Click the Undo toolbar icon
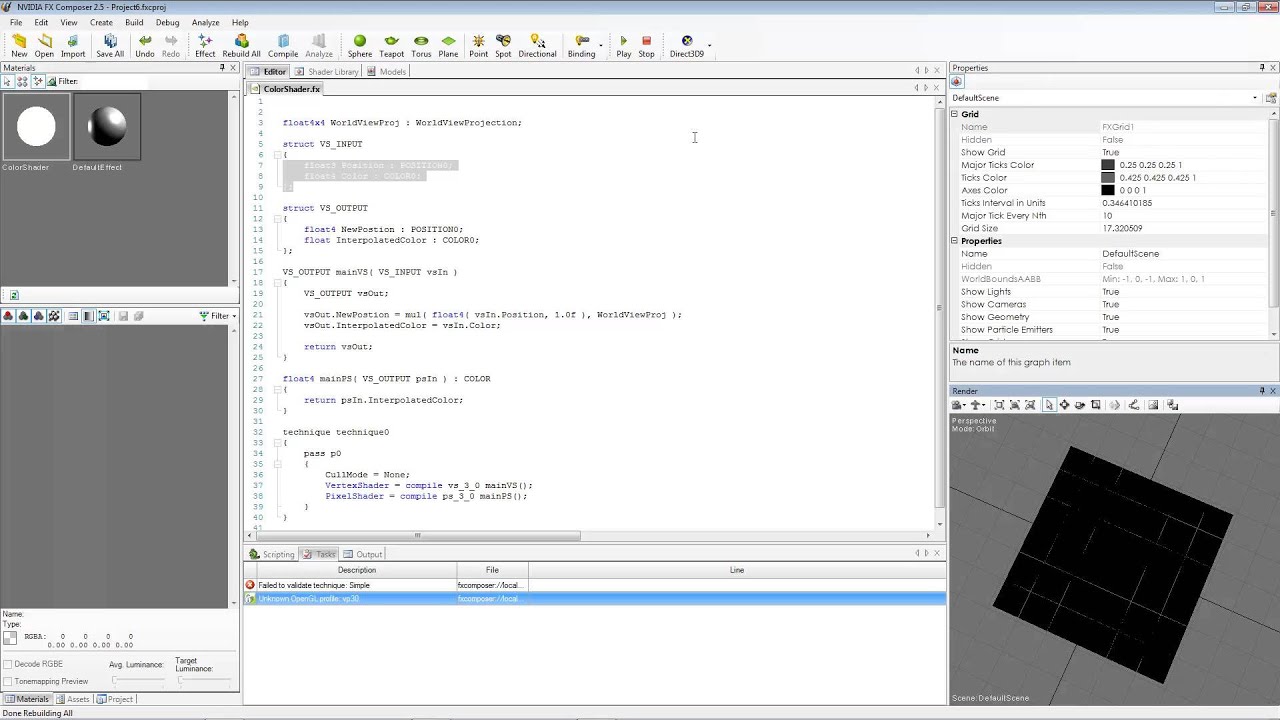 click(x=145, y=46)
